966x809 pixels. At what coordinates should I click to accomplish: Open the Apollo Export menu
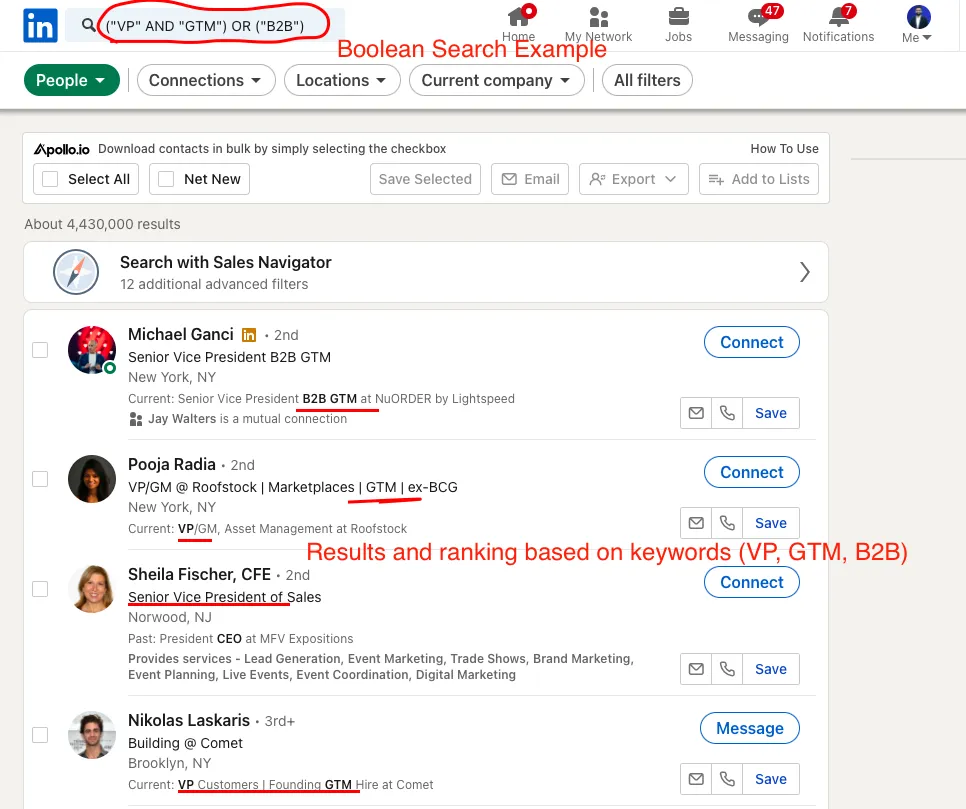pos(634,179)
